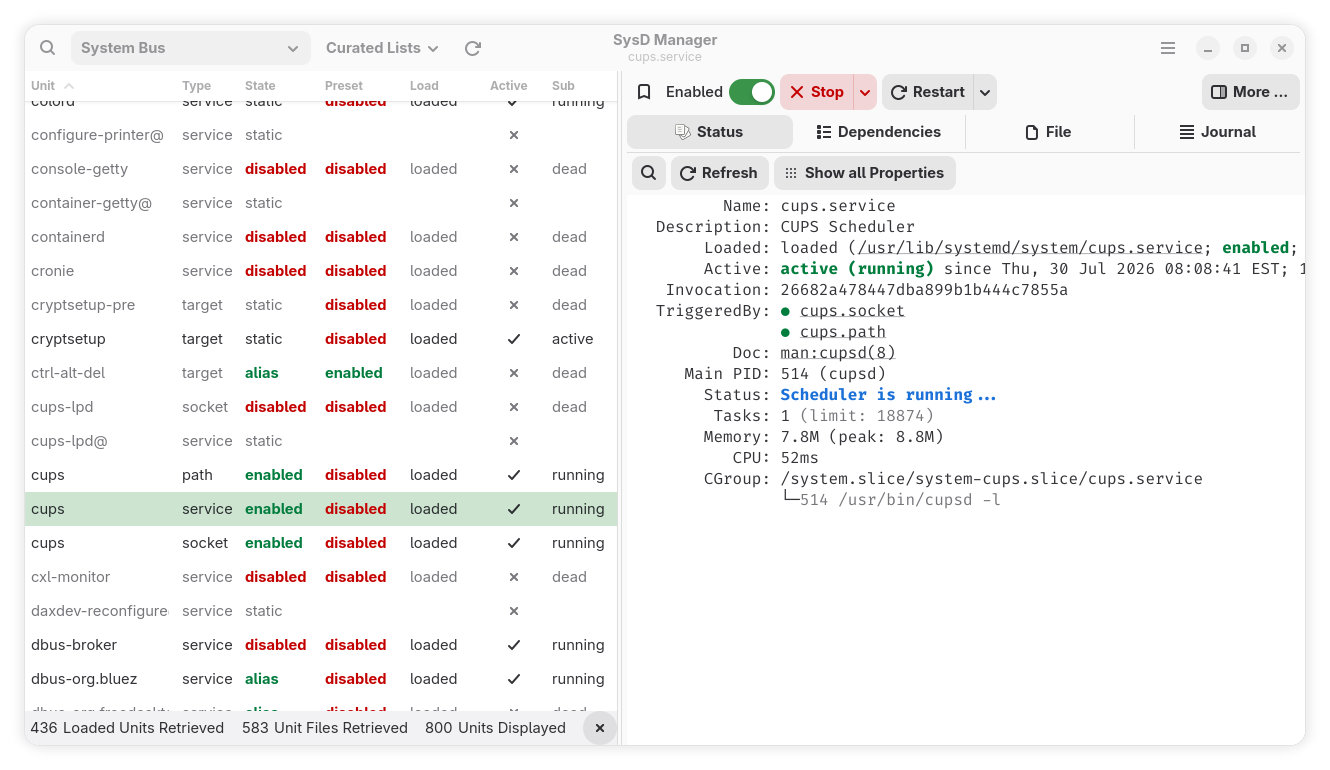1330x770 pixels.
Task: Click the refresh unit list icon
Action: (473, 48)
